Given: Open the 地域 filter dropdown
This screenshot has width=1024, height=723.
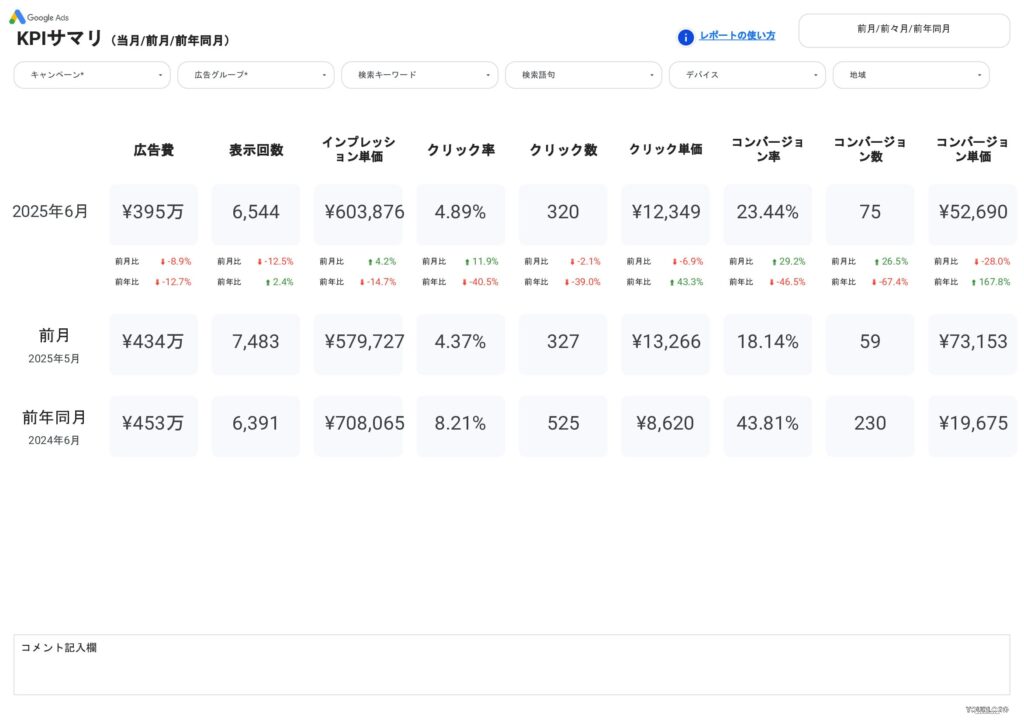Looking at the screenshot, I should tap(911, 75).
